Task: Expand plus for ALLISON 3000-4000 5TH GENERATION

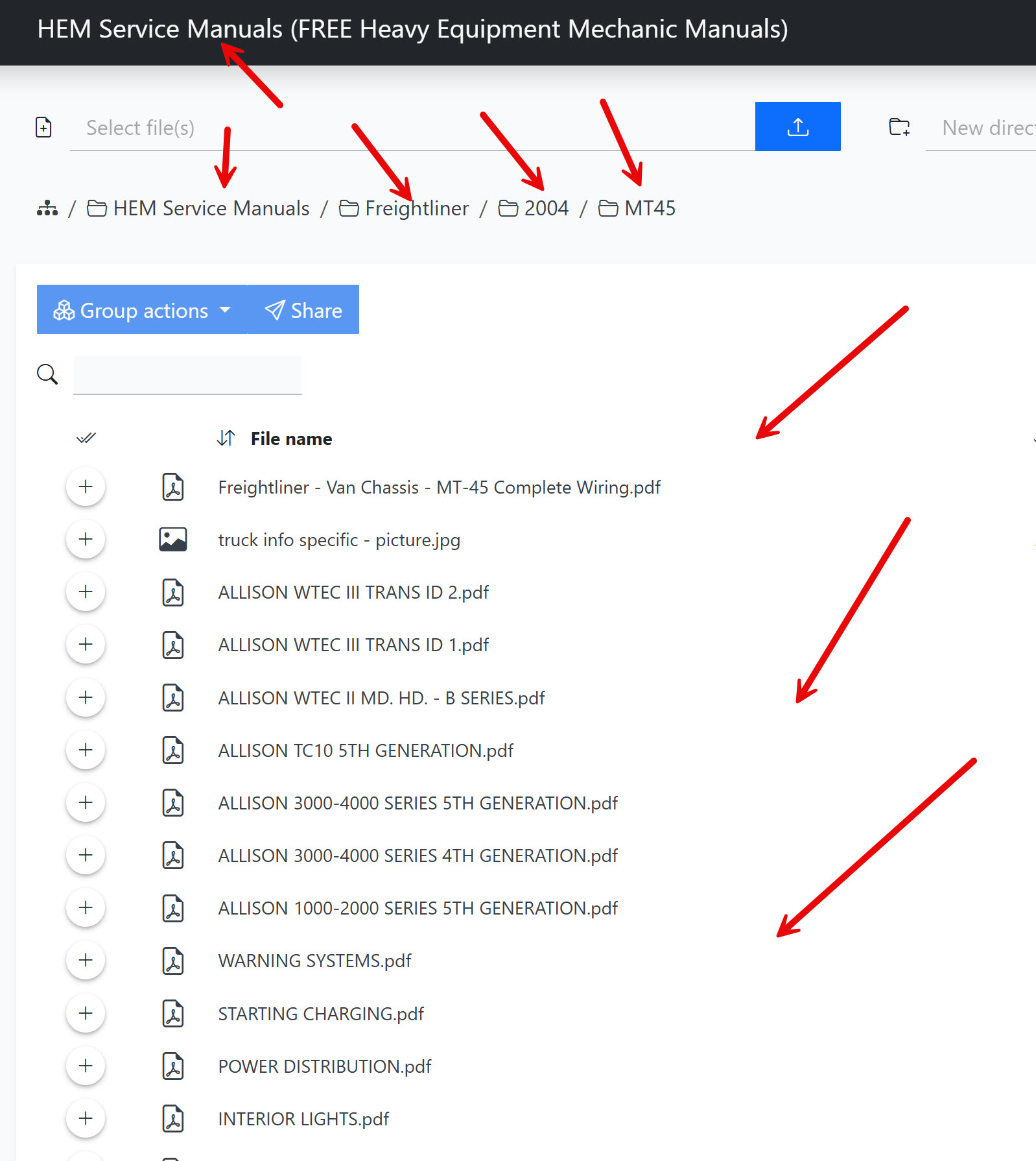Action: pos(86,802)
